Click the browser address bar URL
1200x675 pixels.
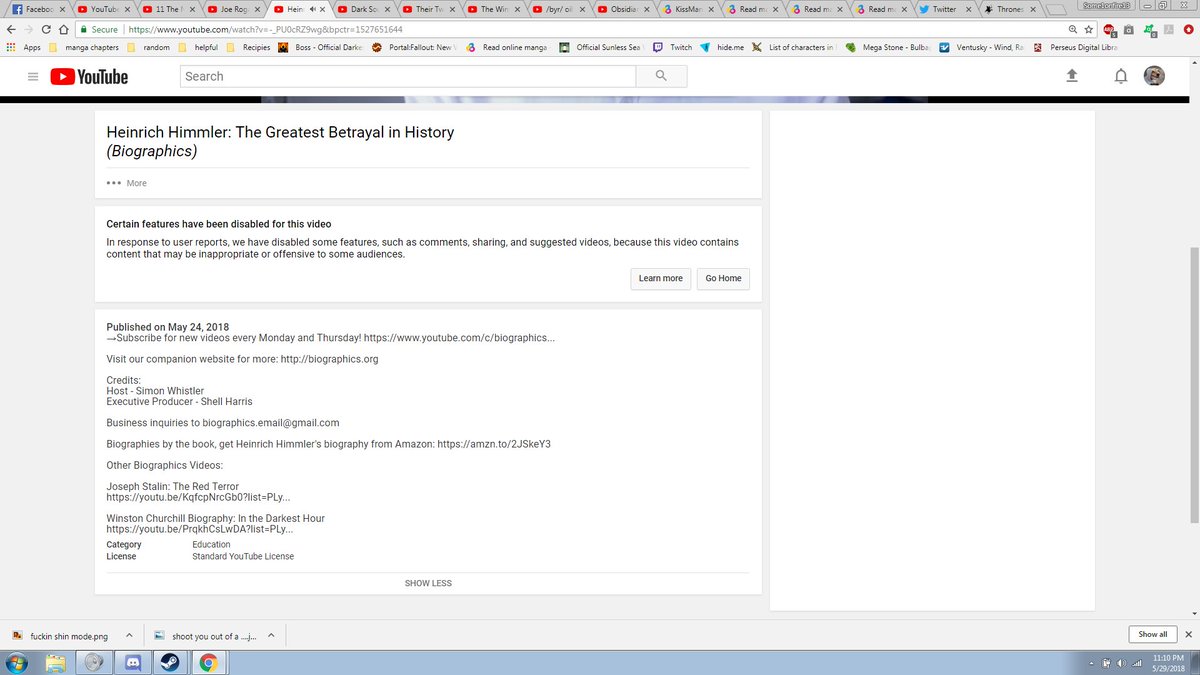265,30
